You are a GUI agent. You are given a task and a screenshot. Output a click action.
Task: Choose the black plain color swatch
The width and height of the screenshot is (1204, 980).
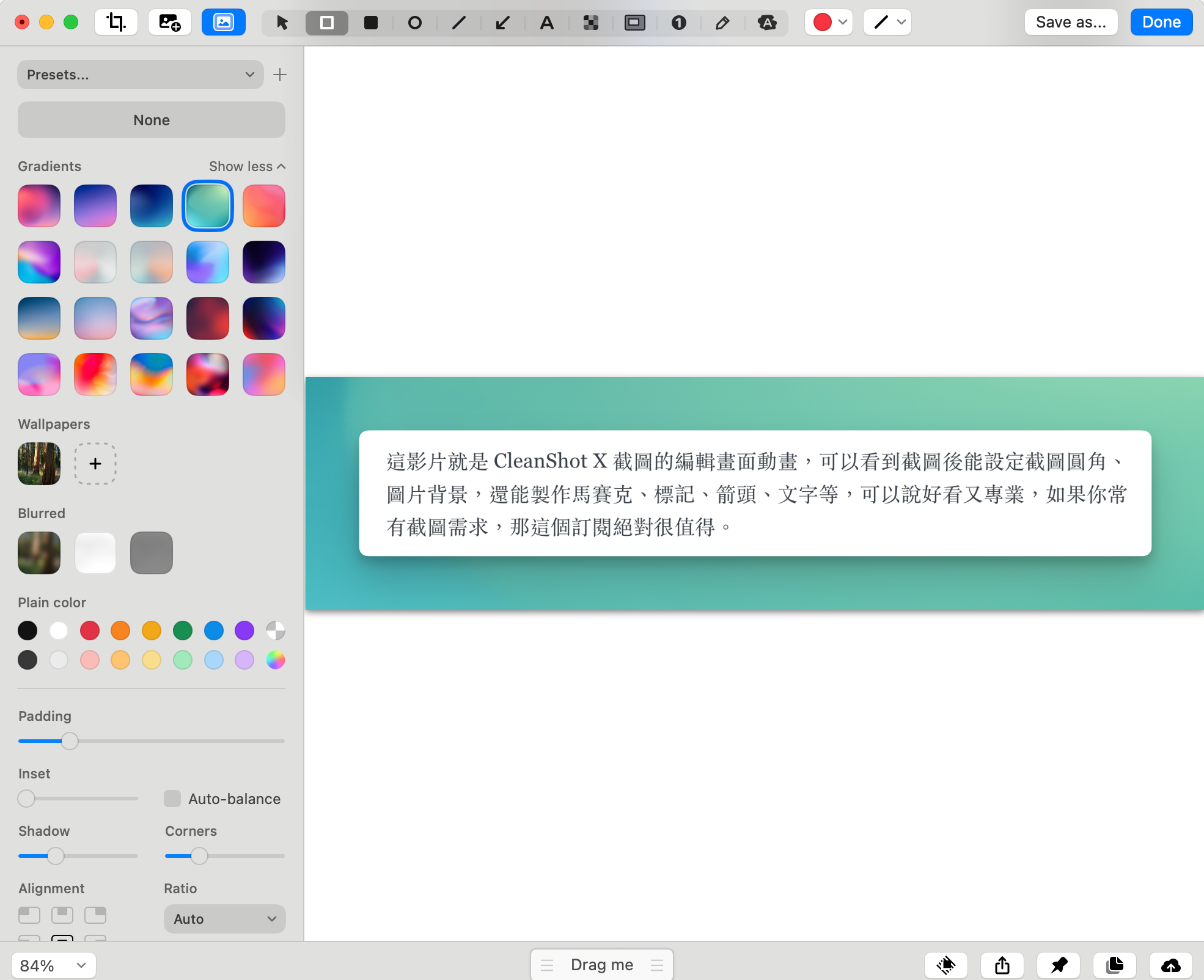tap(28, 631)
